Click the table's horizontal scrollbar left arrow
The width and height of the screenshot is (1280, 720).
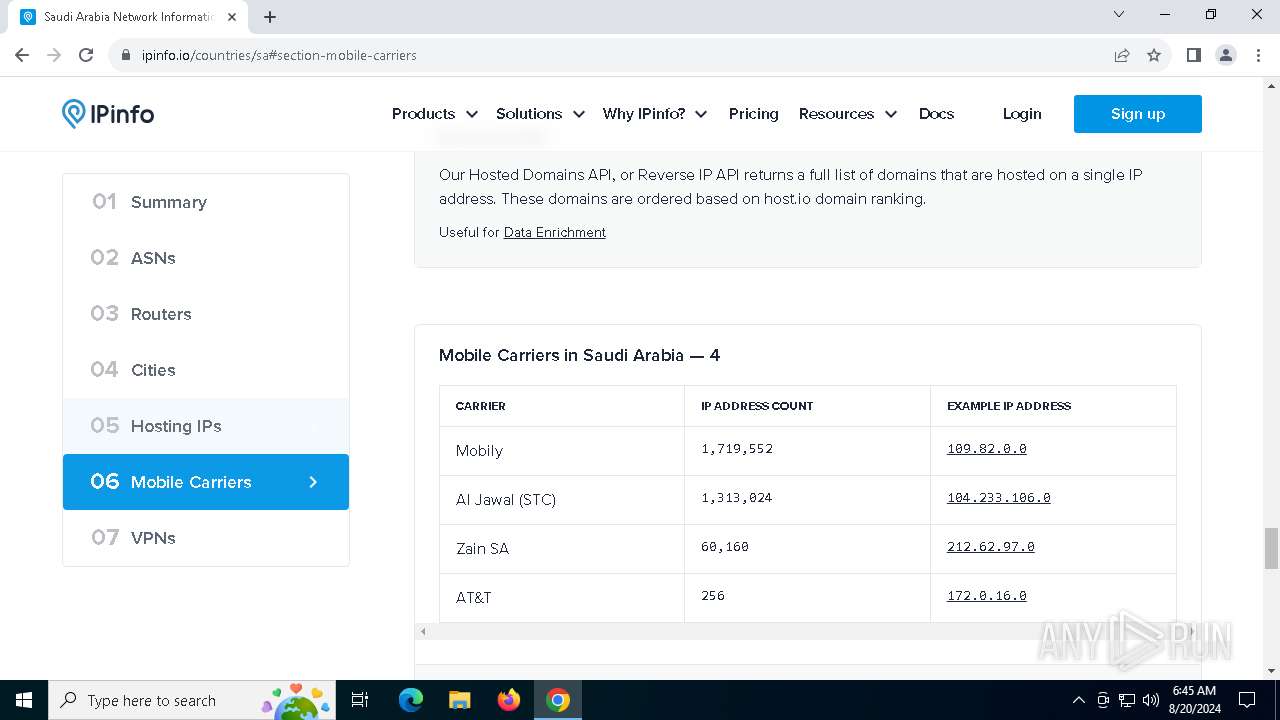[423, 631]
